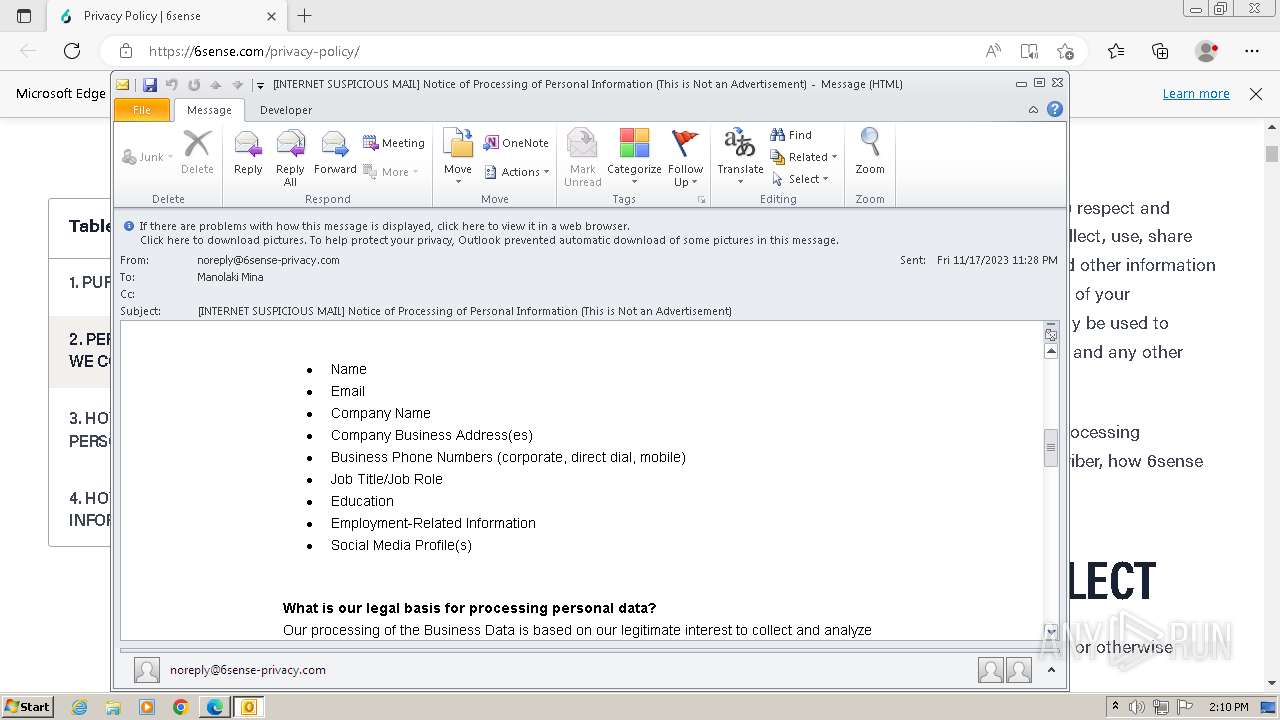Image resolution: width=1280 pixels, height=720 pixels.
Task: Forward this email message
Action: tap(335, 154)
